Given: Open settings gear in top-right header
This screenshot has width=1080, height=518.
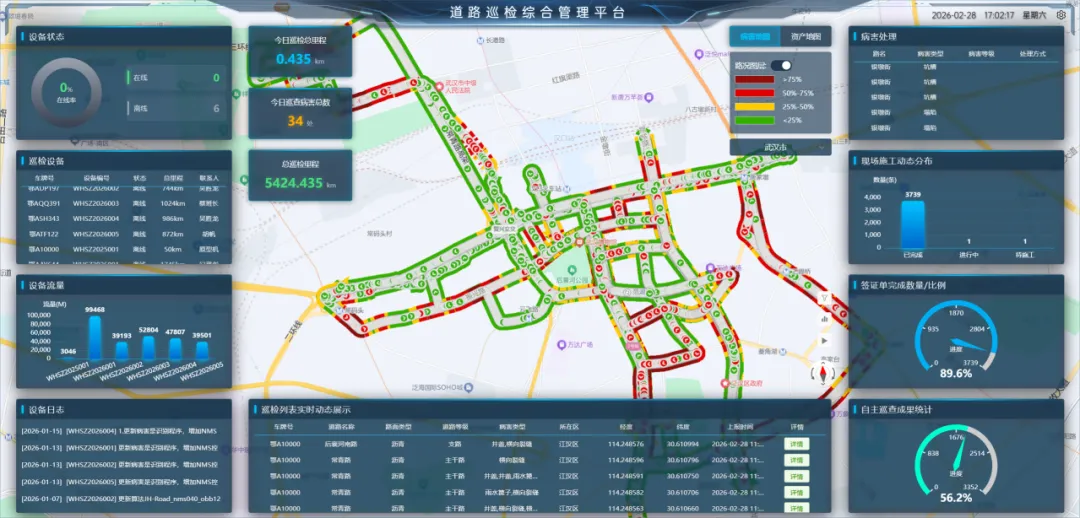Looking at the screenshot, I should pos(1061,15).
